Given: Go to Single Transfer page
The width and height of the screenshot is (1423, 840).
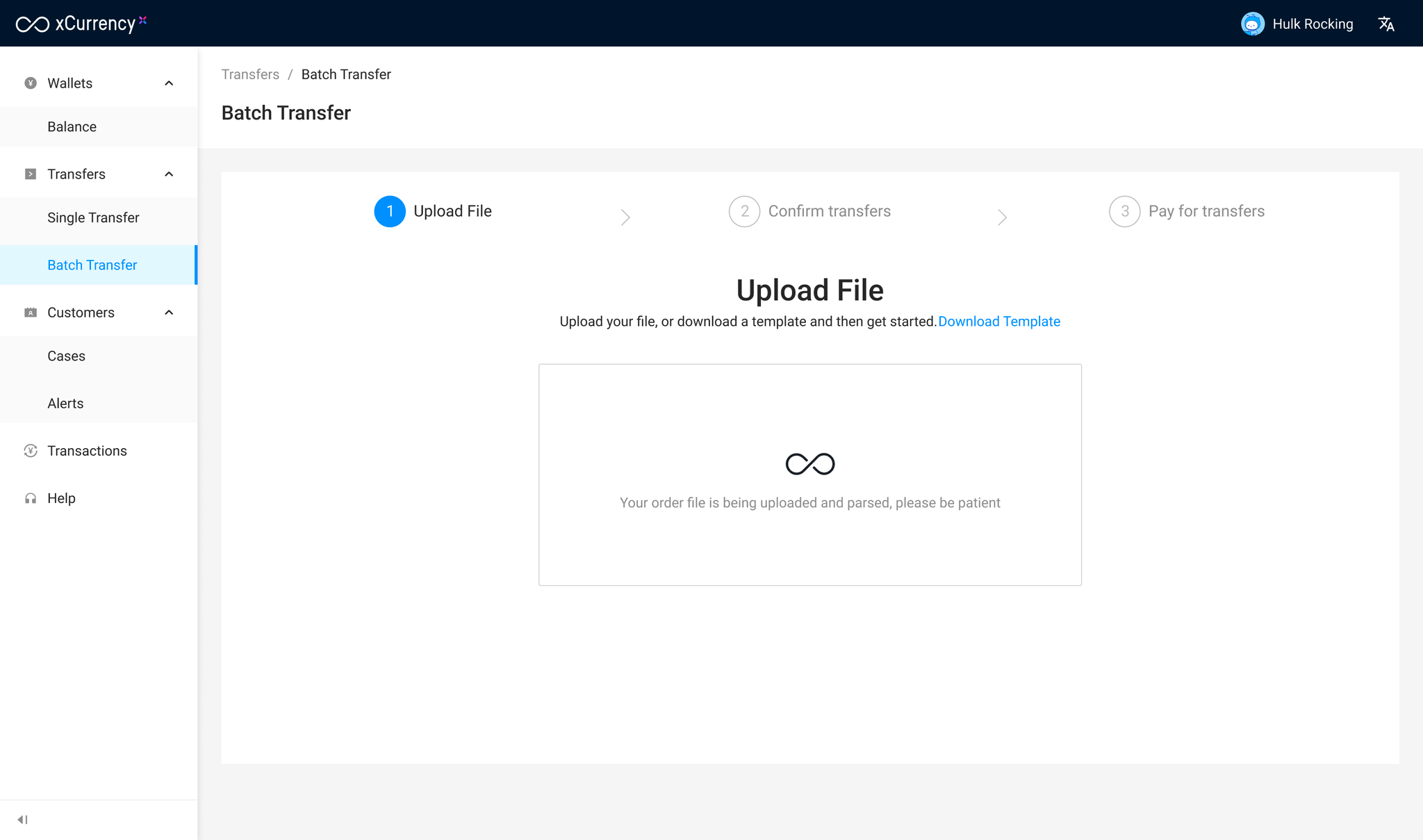Looking at the screenshot, I should 93,218.
